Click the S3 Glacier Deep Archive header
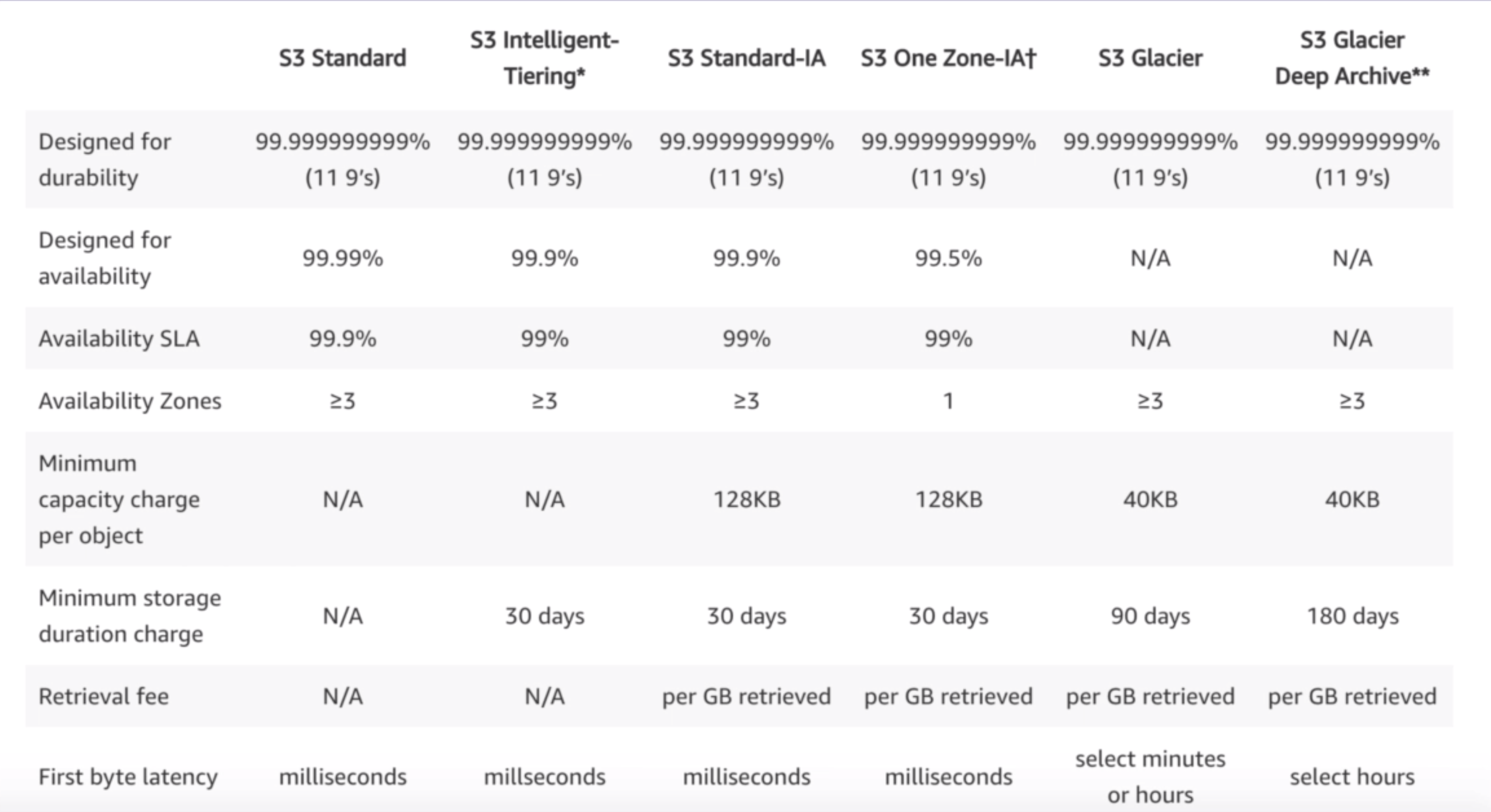Viewport: 1491px width, 812px height. (1352, 58)
